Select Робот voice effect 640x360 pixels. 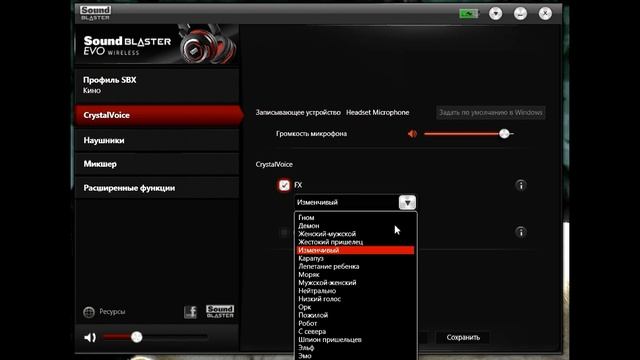point(355,323)
